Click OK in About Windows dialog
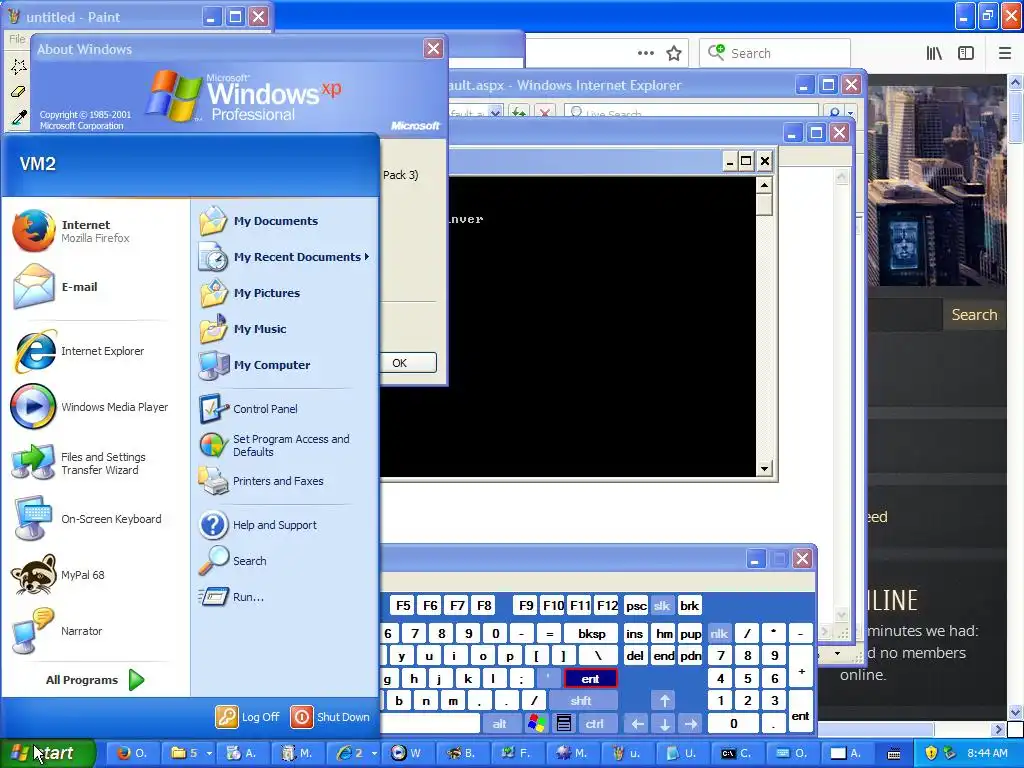 tap(408, 363)
